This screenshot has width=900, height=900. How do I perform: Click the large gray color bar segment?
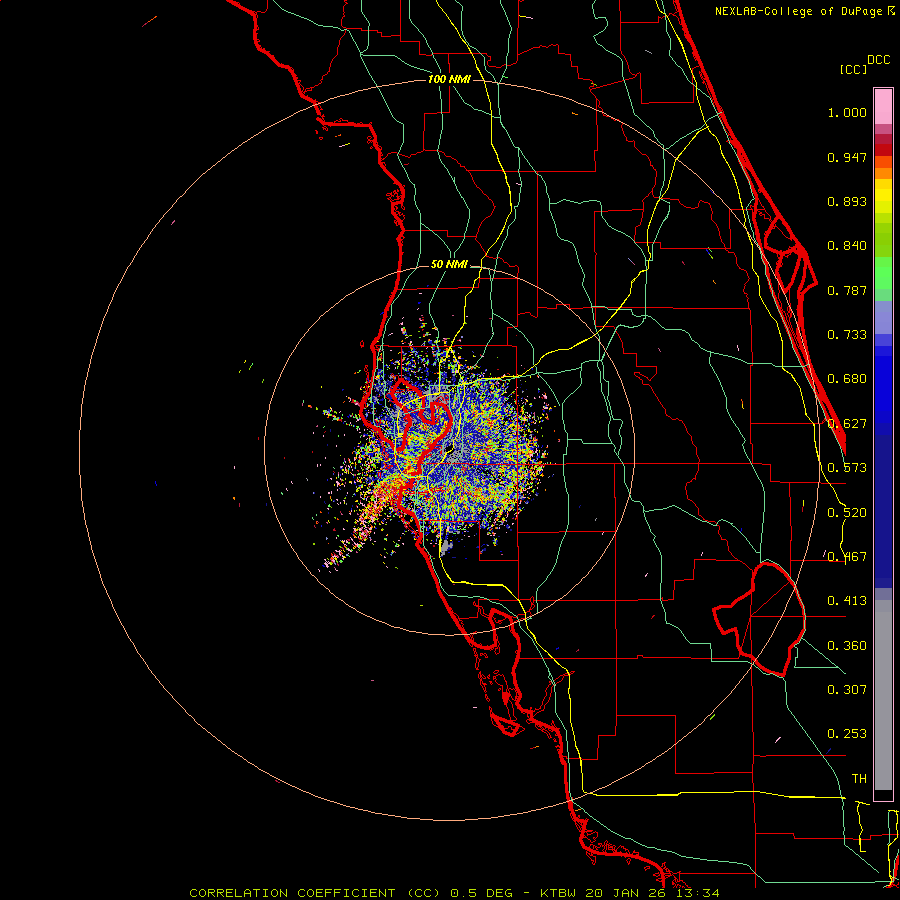883,695
